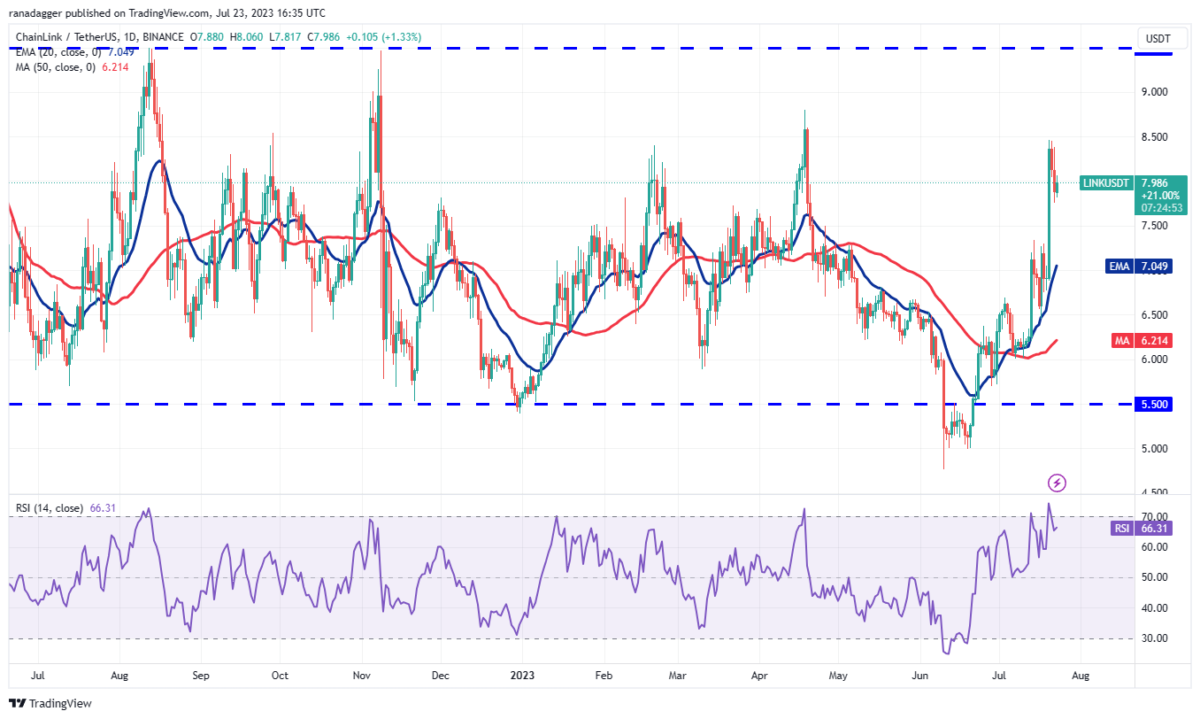Click the 50.00 RSI axis value
The image size is (1200, 719).
pyautogui.click(x=1154, y=577)
